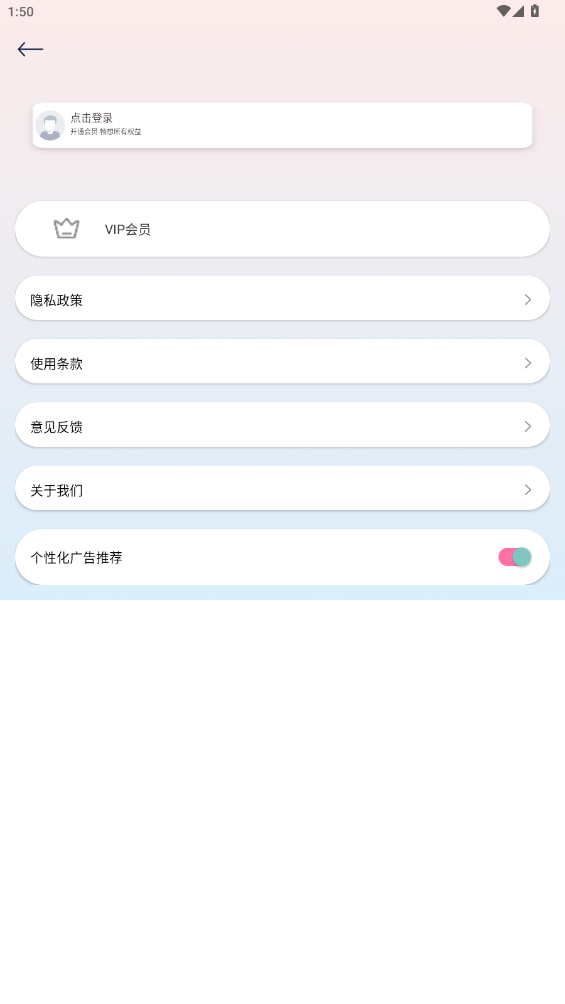Open 意见反馈 feedback entry
565x1004 pixels.
[x=282, y=425]
